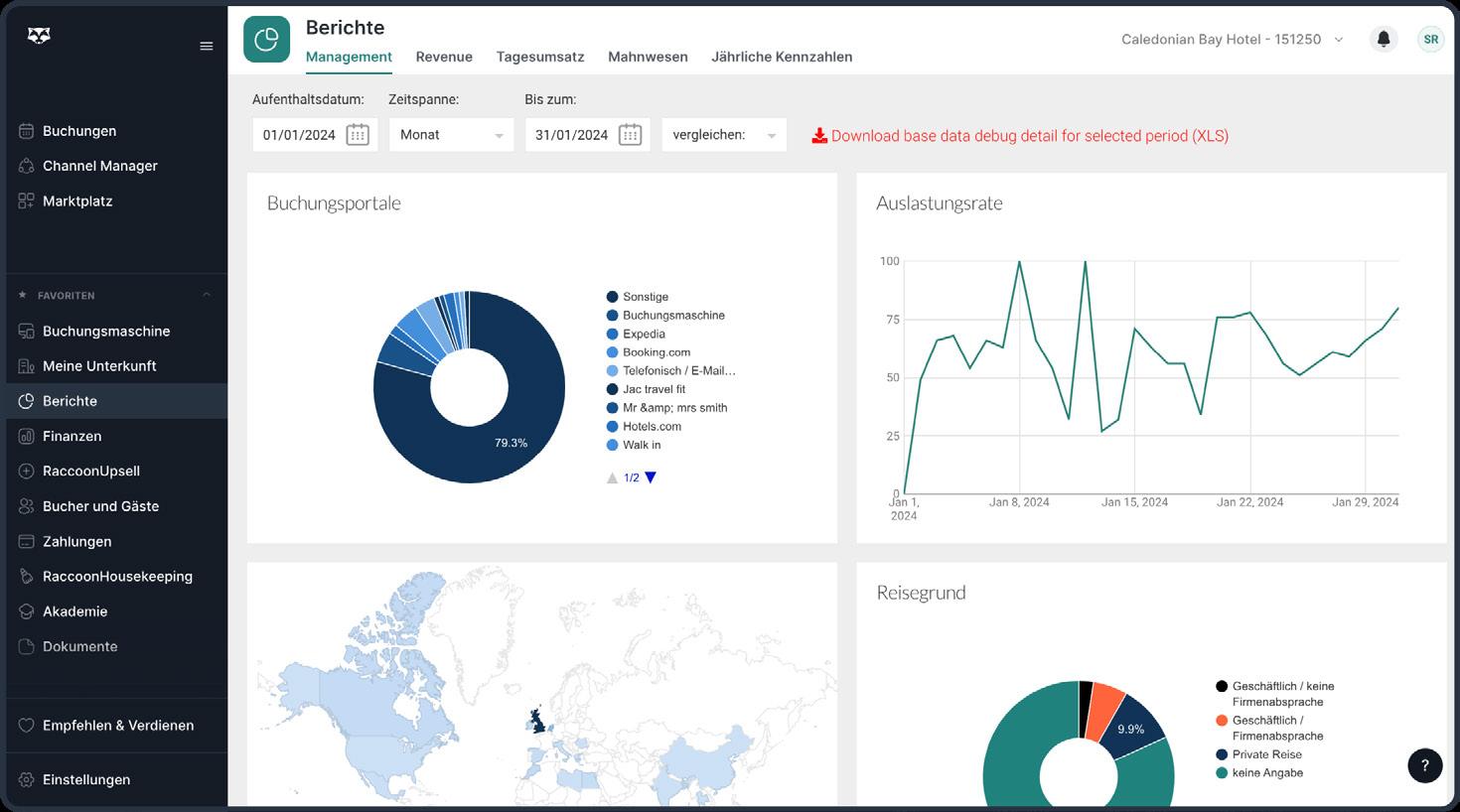Download base data debug detail XLS

[x=1020, y=136]
